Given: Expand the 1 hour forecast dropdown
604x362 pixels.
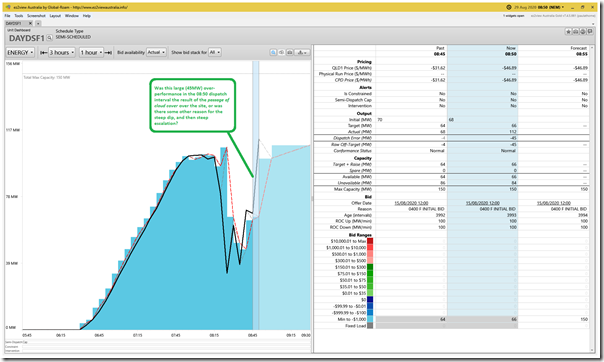Looking at the screenshot, I should click(91, 52).
